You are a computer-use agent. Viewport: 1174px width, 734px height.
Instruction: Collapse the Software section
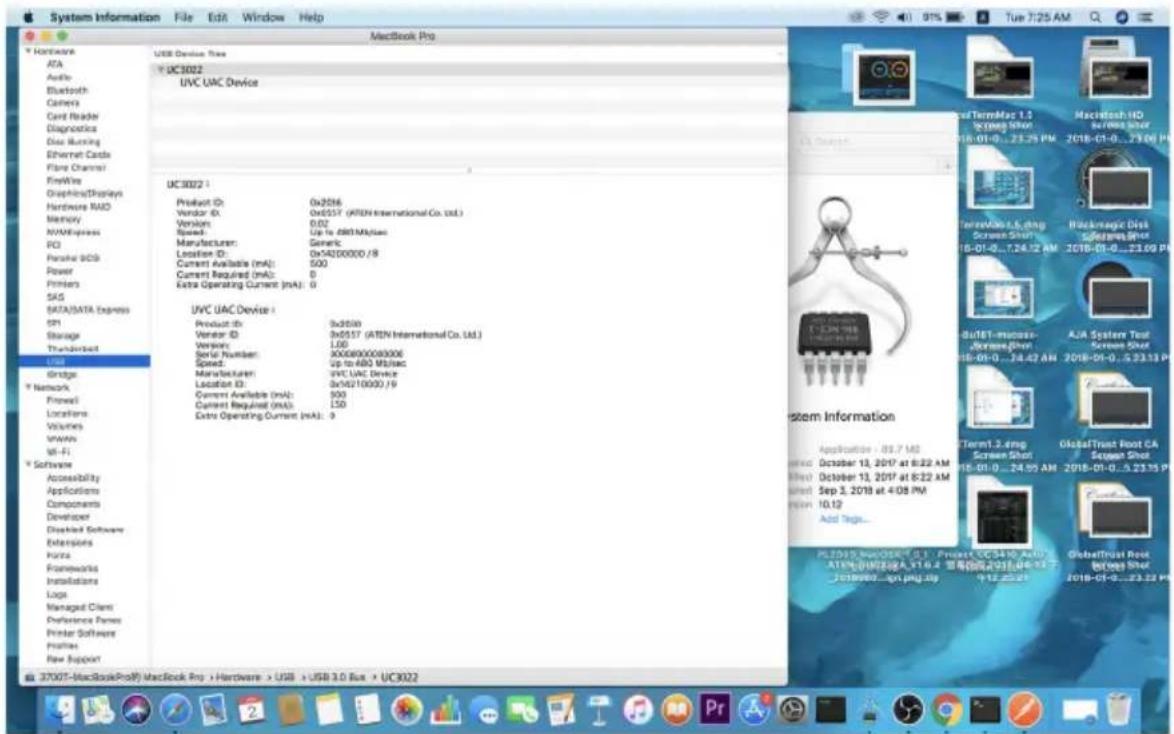[x=28, y=464]
